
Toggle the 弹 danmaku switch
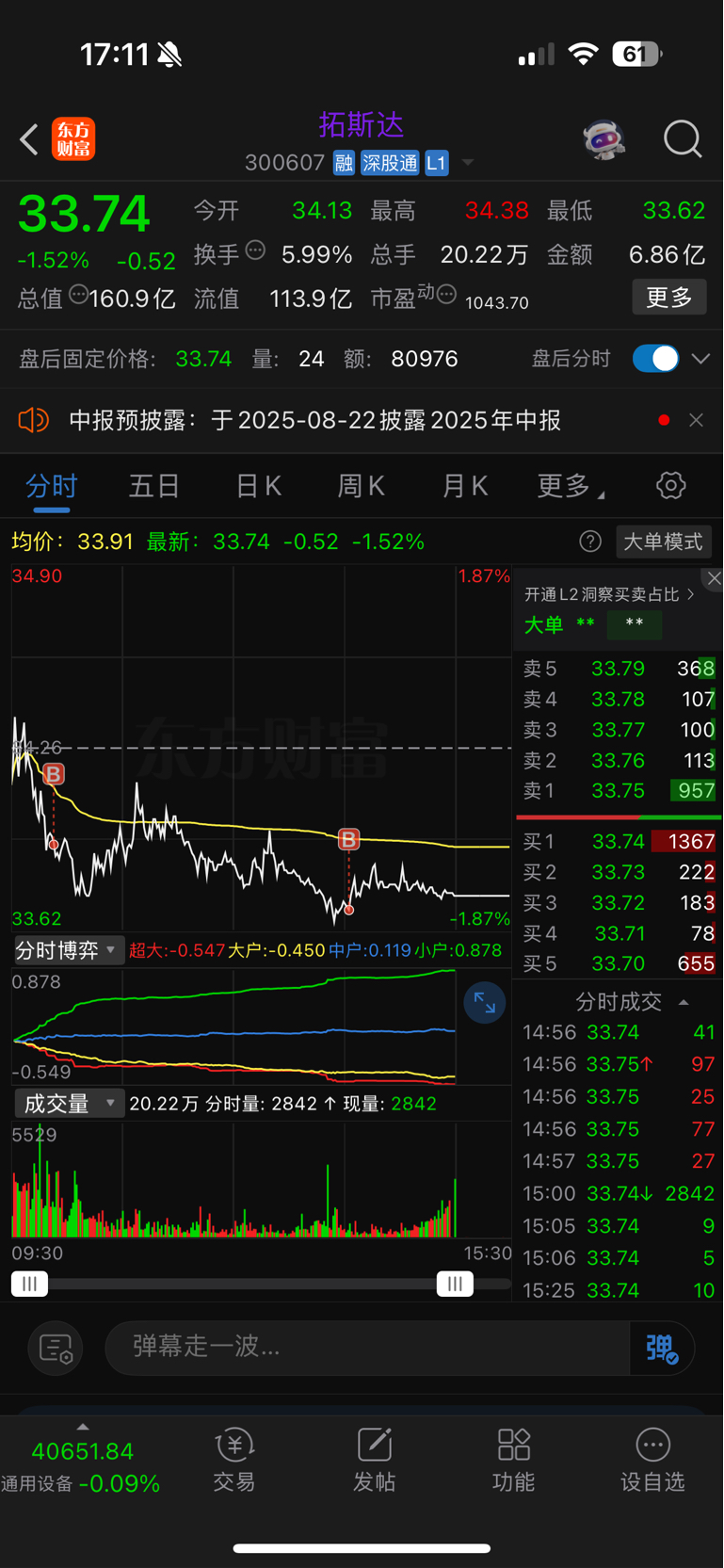(662, 1348)
